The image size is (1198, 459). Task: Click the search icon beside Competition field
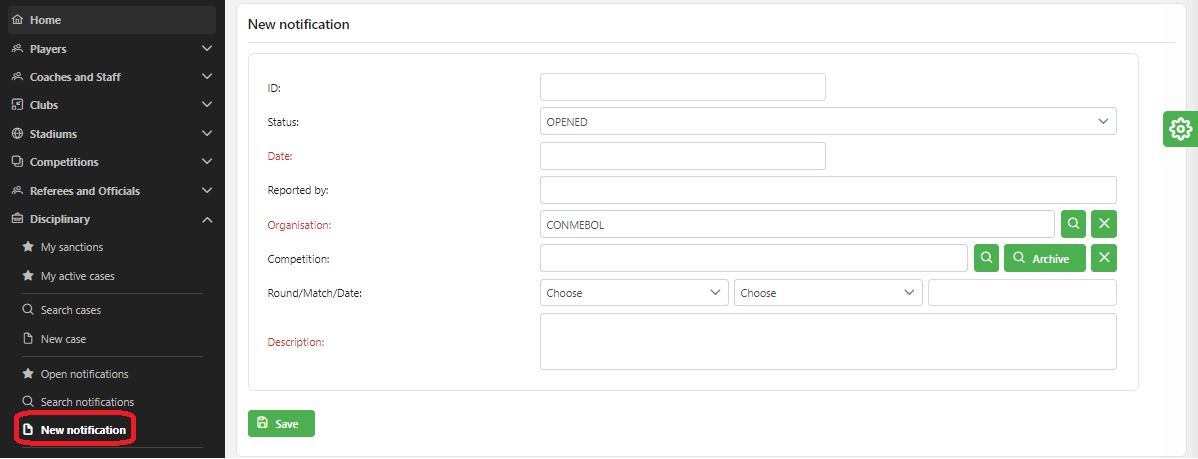(986, 258)
